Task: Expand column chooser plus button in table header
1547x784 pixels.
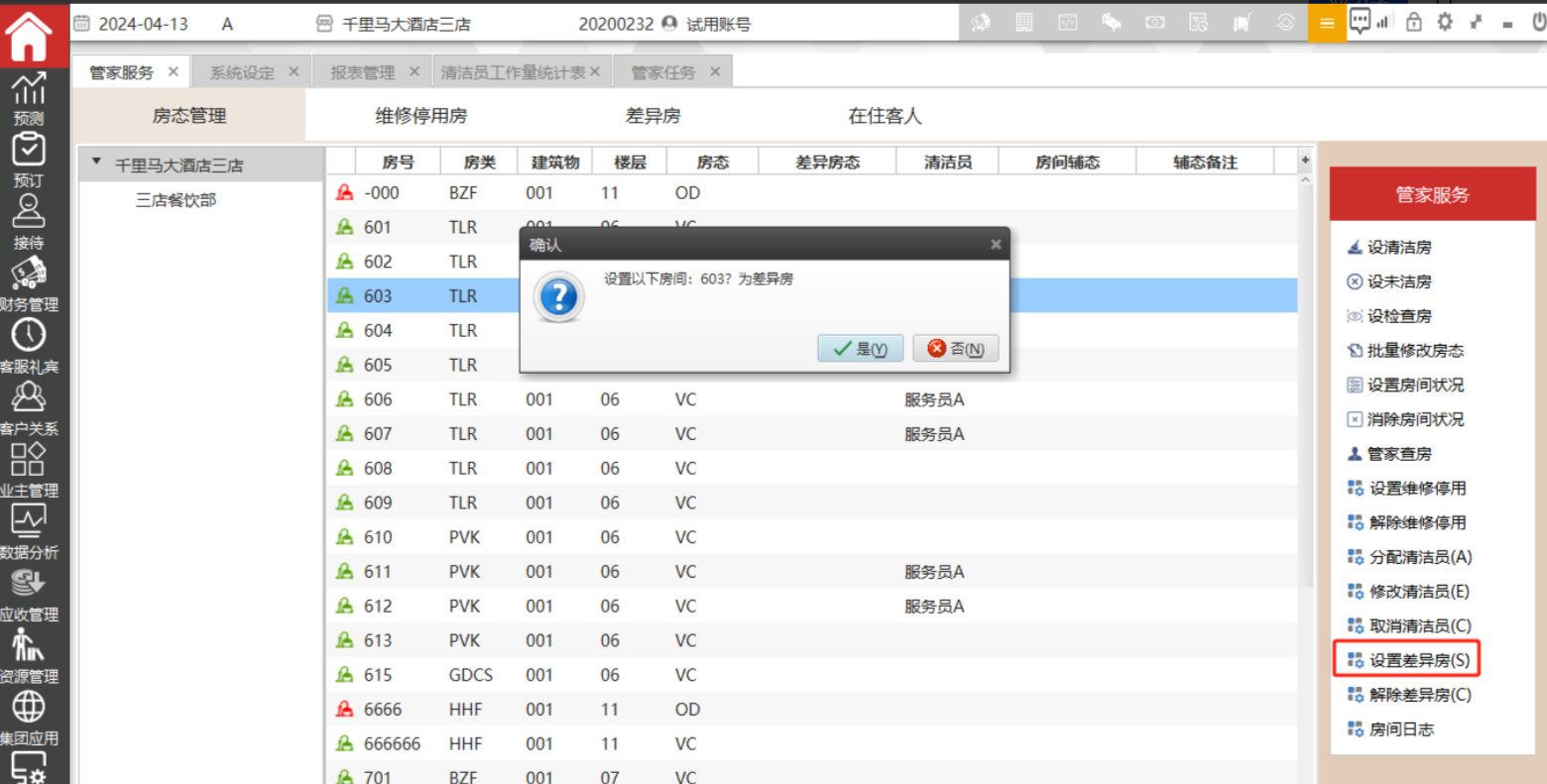Action: click(1305, 161)
